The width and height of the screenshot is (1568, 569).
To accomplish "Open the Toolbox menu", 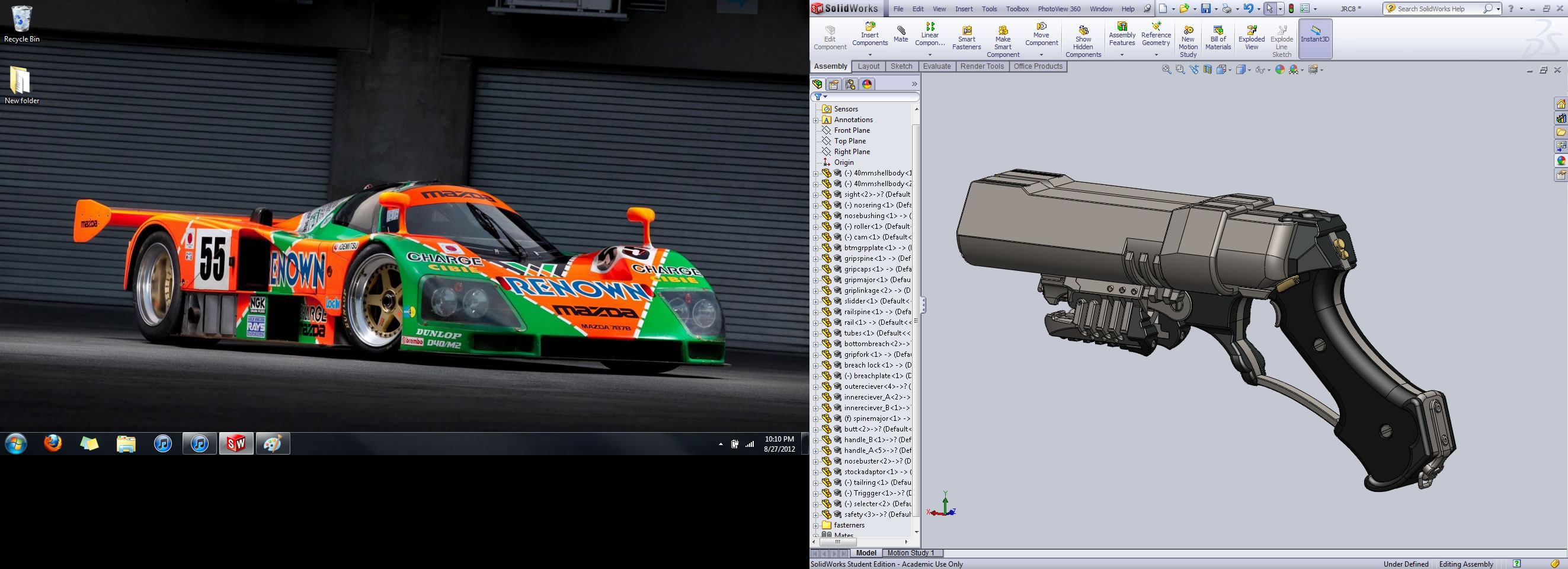I will 1017,9.
